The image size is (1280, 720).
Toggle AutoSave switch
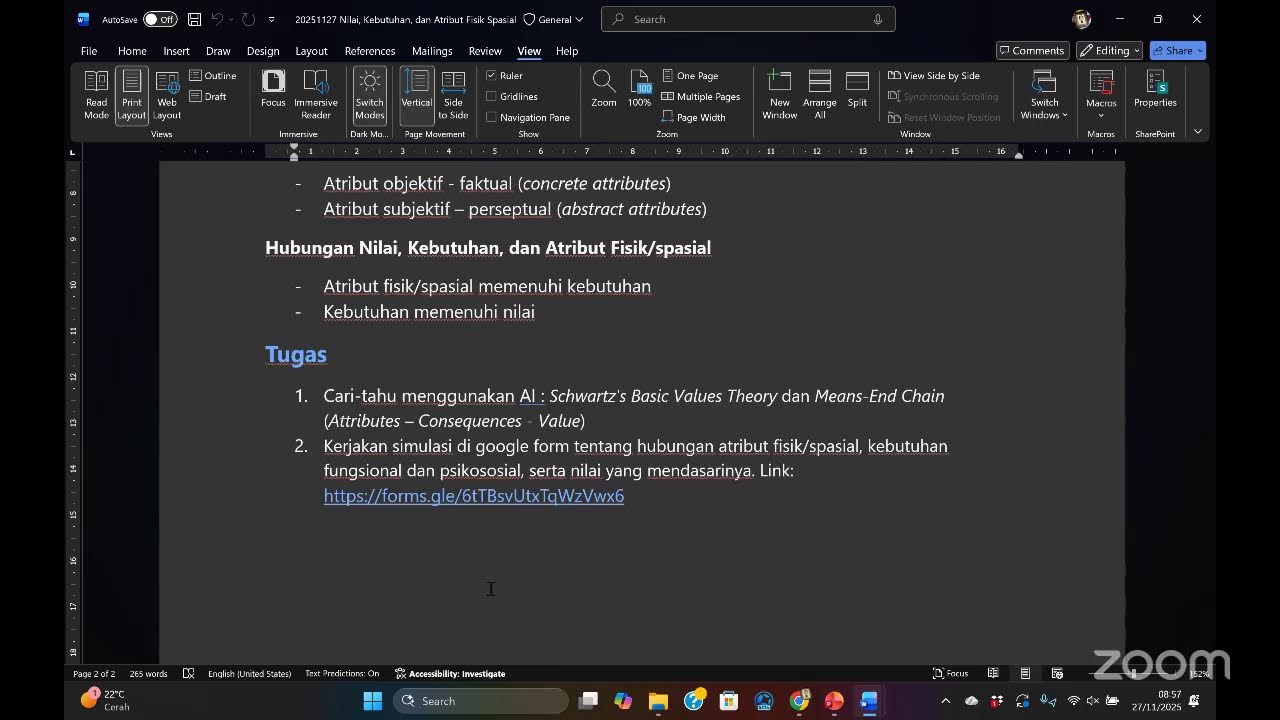[x=160, y=19]
